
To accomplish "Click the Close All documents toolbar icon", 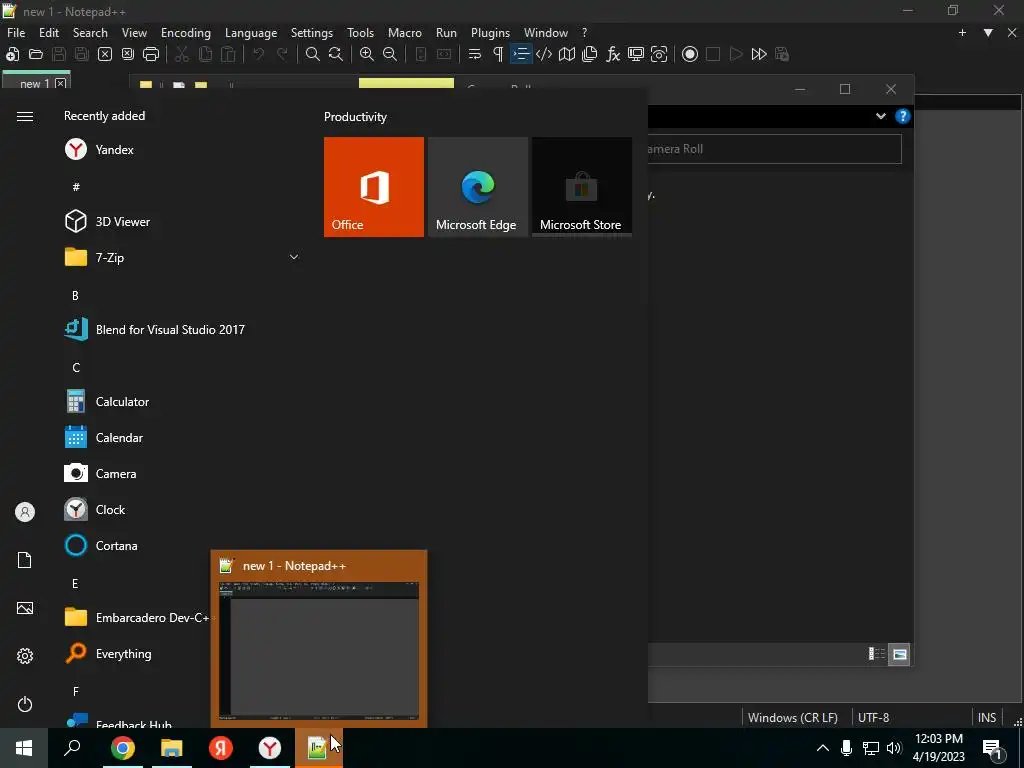I will (x=128, y=54).
